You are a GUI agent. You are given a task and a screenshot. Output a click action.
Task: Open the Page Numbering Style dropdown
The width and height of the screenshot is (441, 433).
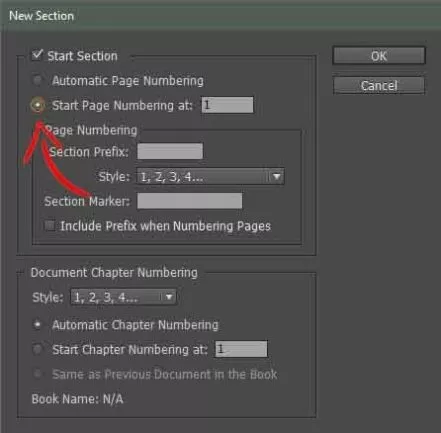(x=210, y=177)
